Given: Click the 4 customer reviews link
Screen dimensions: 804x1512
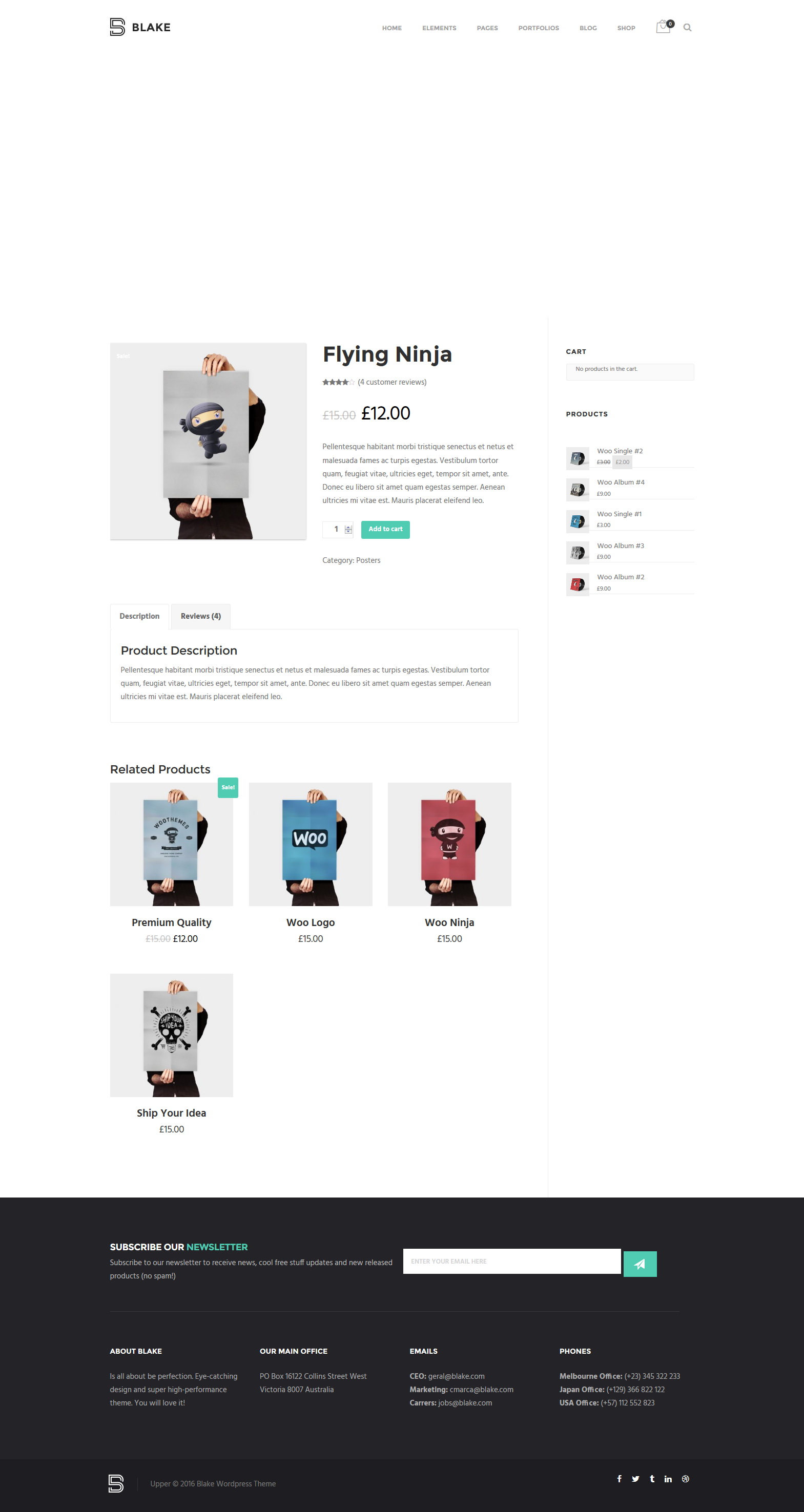Looking at the screenshot, I should 391,382.
